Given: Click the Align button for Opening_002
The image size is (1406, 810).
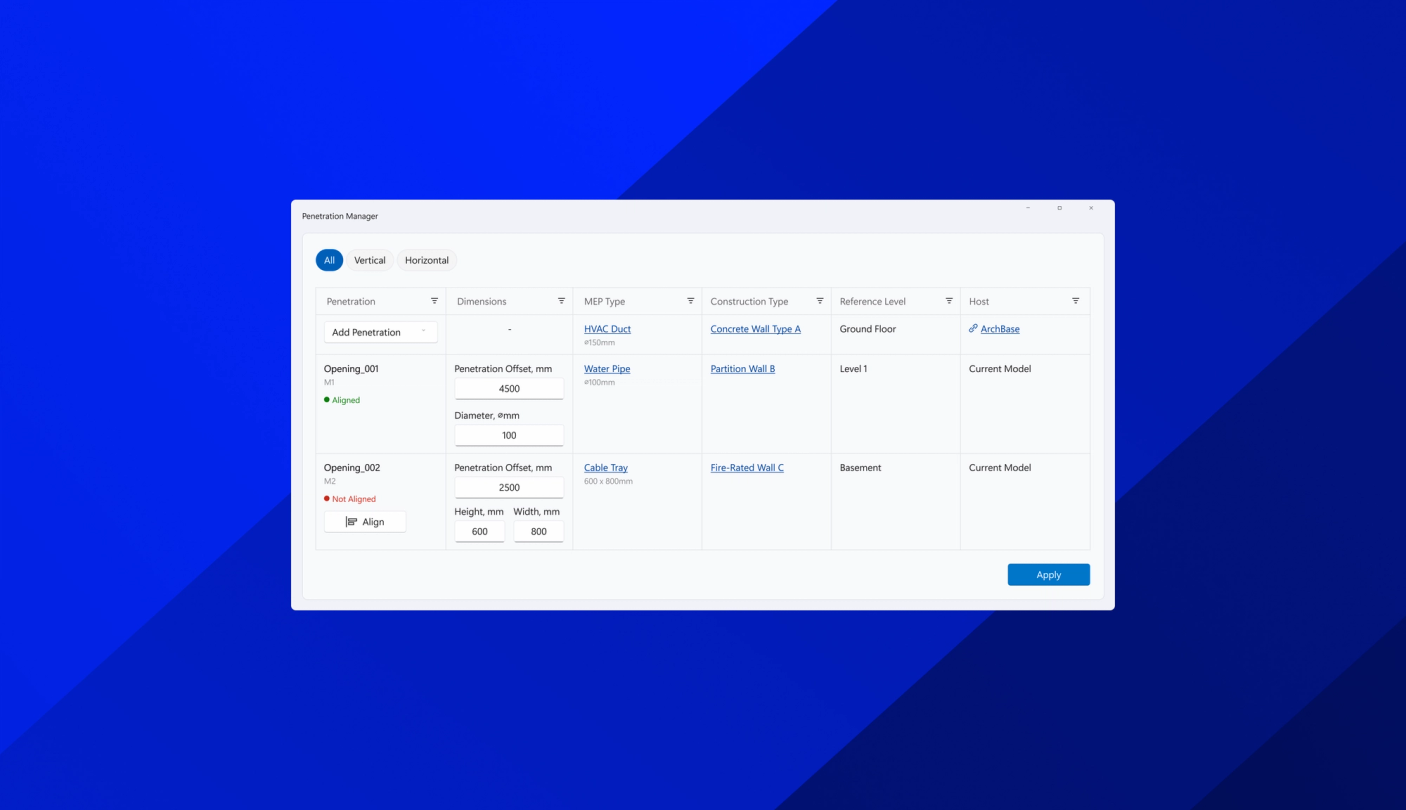Looking at the screenshot, I should coord(365,522).
